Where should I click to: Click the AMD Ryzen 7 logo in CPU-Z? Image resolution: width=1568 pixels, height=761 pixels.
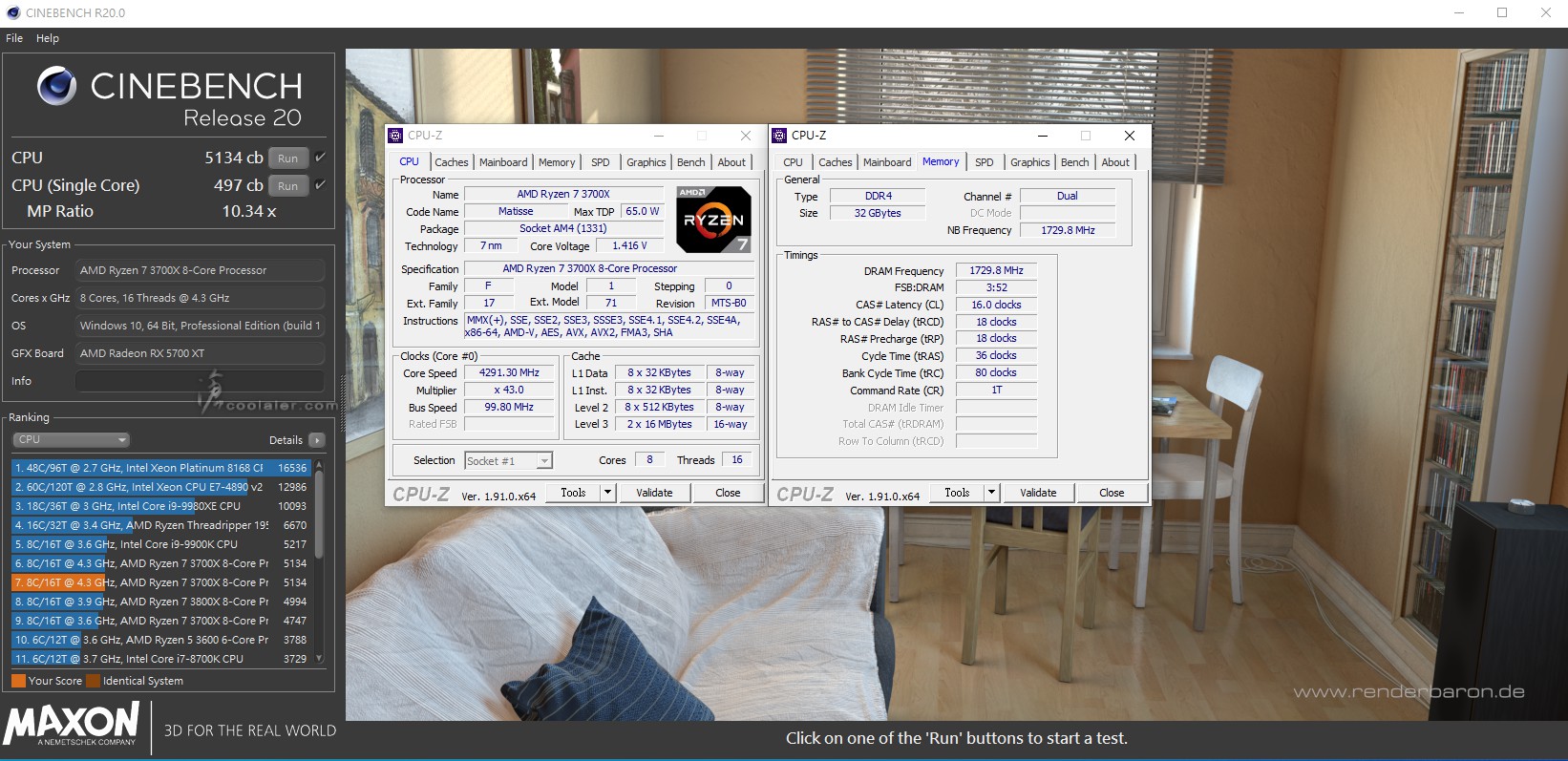click(x=713, y=219)
